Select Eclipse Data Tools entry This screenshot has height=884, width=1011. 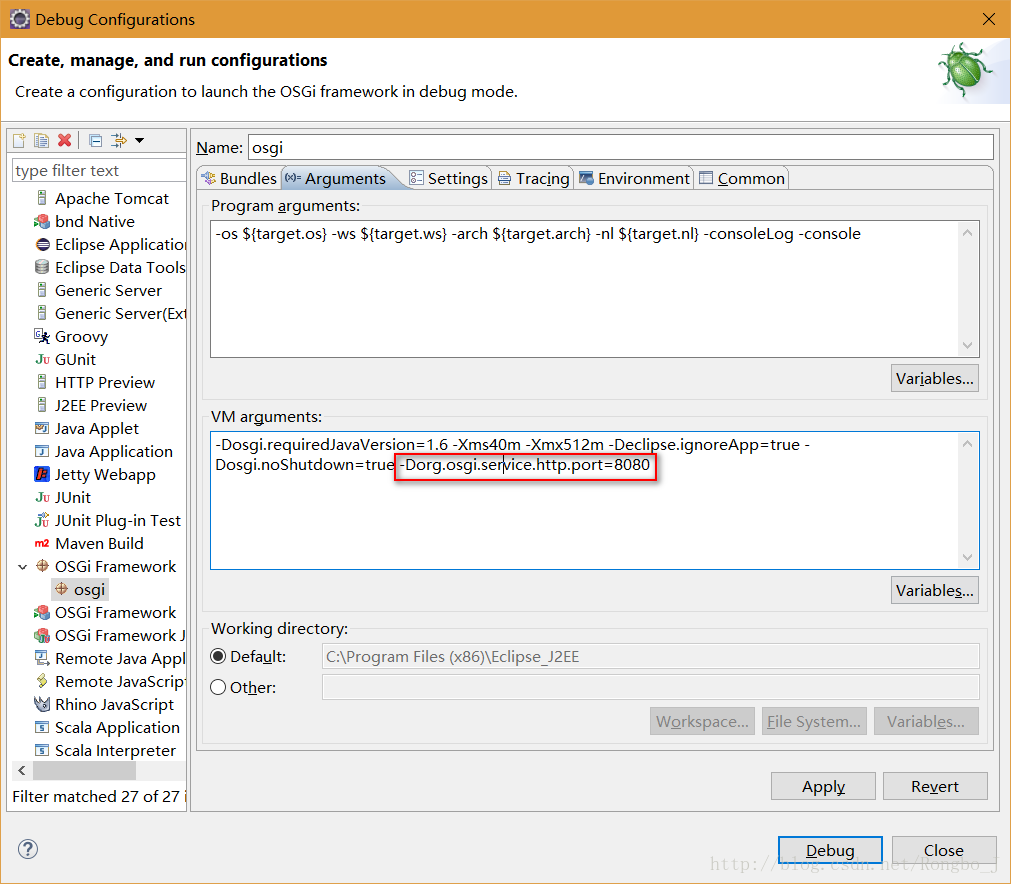(x=120, y=268)
